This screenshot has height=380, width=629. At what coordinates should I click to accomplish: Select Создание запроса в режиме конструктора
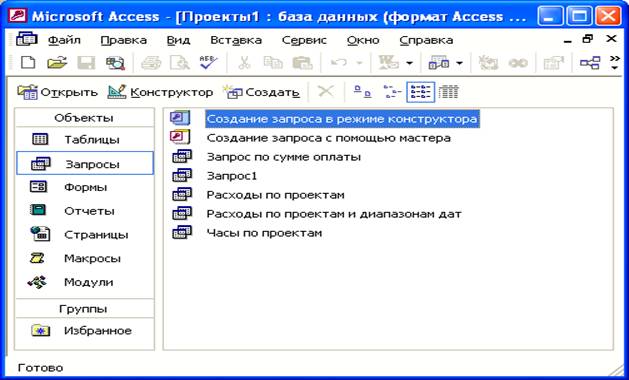[342, 119]
